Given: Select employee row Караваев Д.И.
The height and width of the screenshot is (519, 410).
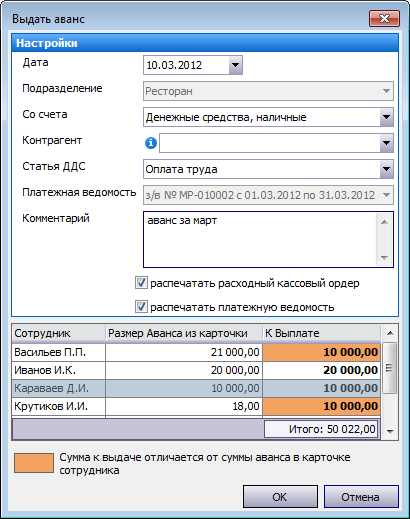Looking at the screenshot, I should [196, 388].
